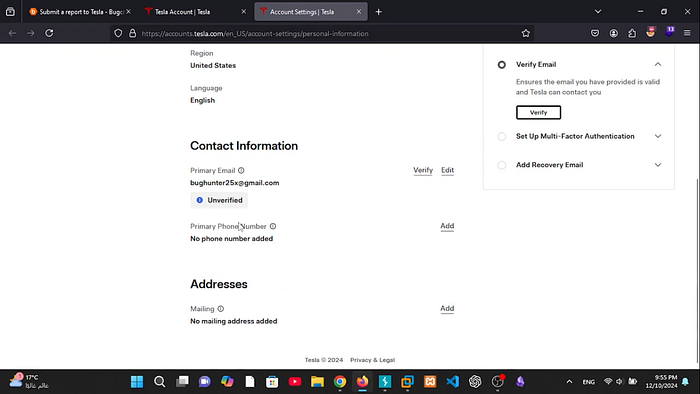Click the Unverified status badge
Image resolution: width=700 pixels, height=394 pixels.
pos(219,200)
